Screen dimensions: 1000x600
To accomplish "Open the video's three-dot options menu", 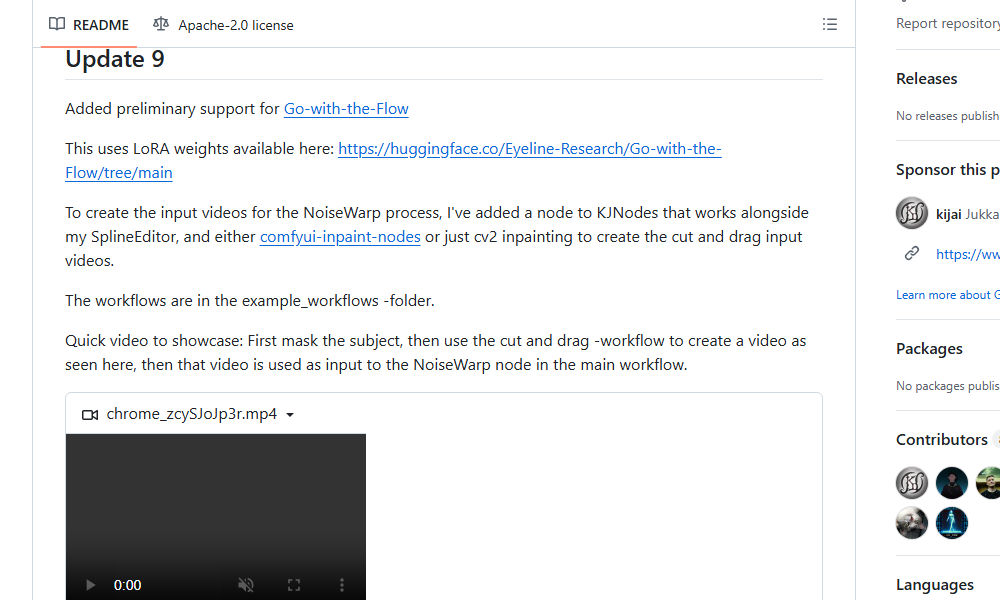I will pyautogui.click(x=342, y=585).
